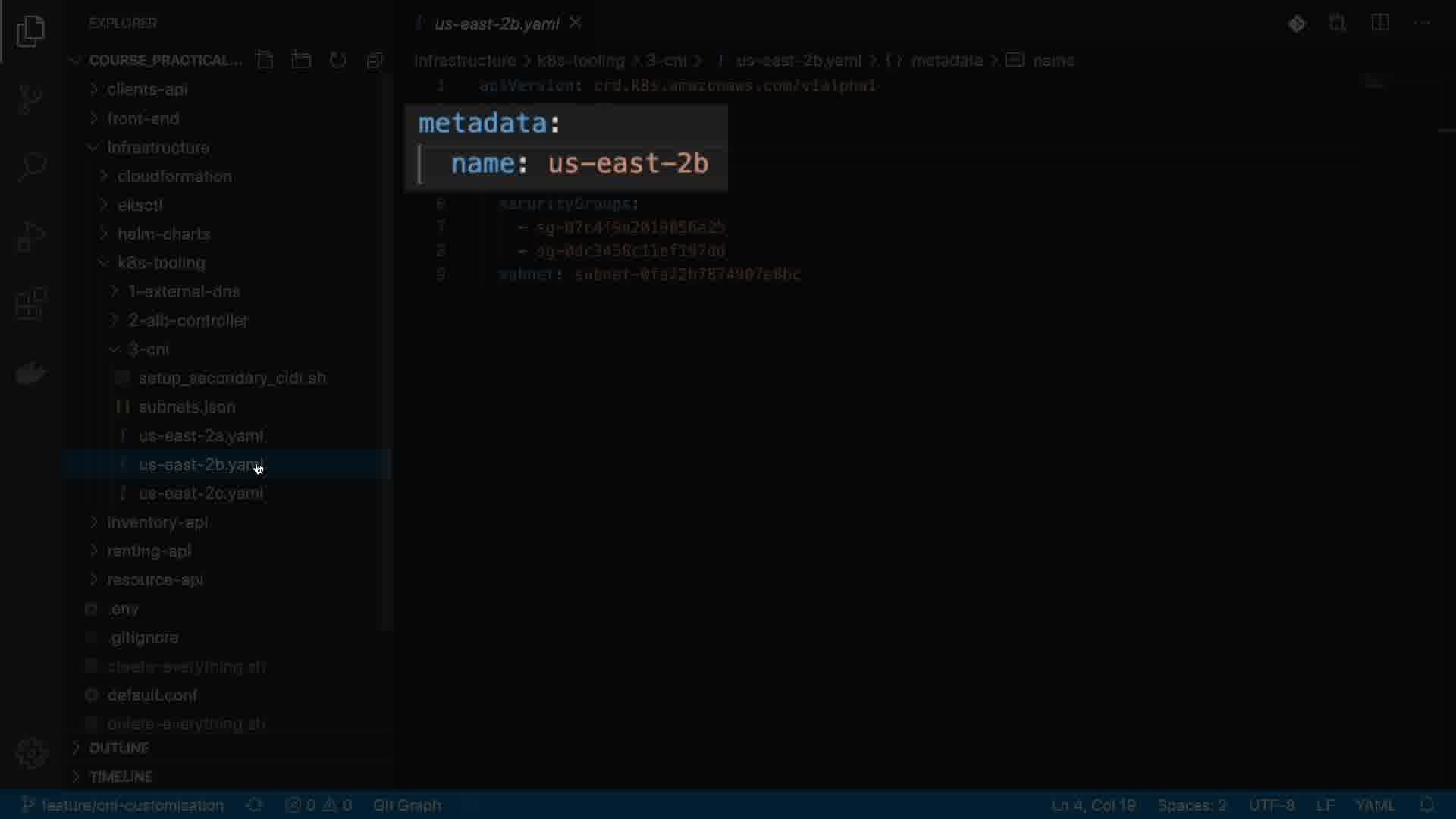Toggle the notifications bell in status bar
Image resolution: width=1456 pixels, height=819 pixels.
click(x=1426, y=805)
